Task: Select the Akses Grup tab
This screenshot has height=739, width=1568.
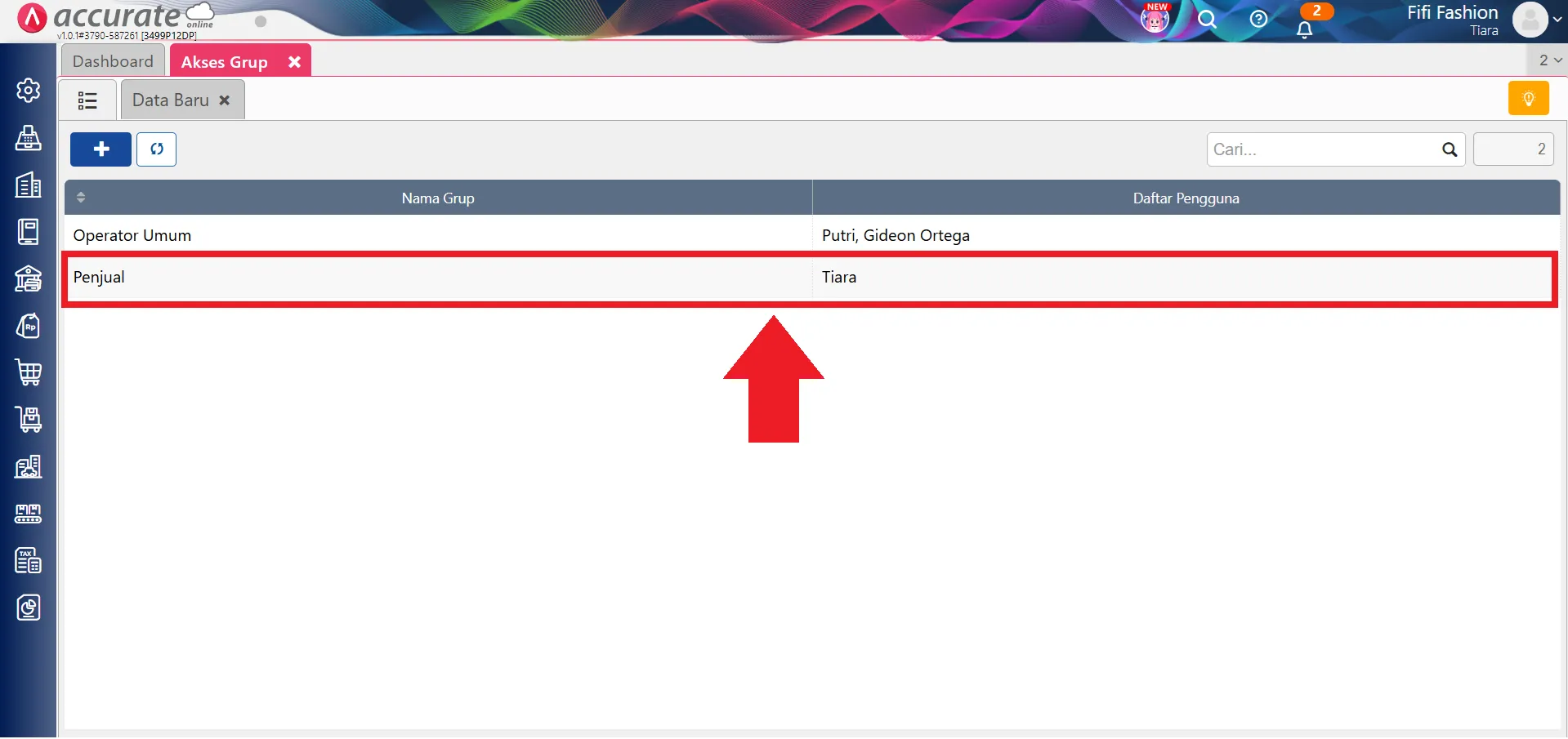Action: coord(225,62)
